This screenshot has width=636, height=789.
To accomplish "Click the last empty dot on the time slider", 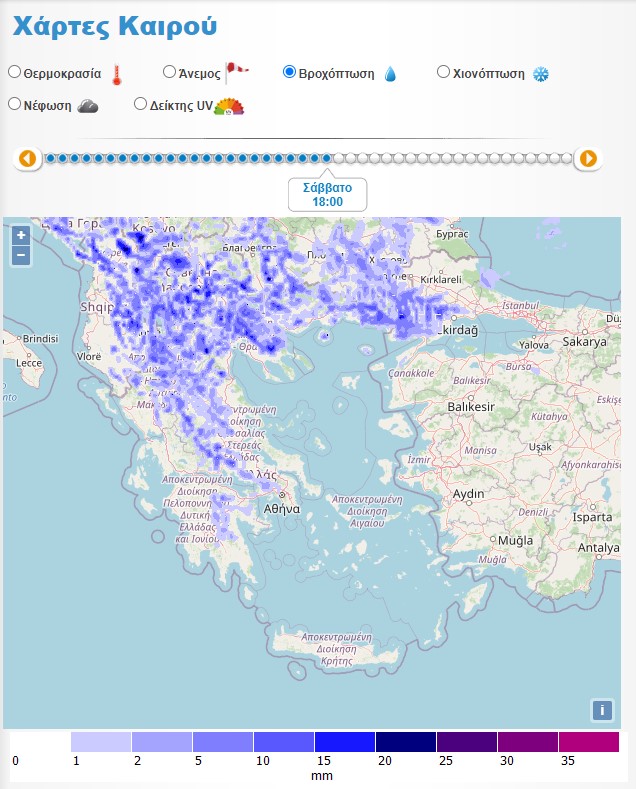I will coord(567,159).
